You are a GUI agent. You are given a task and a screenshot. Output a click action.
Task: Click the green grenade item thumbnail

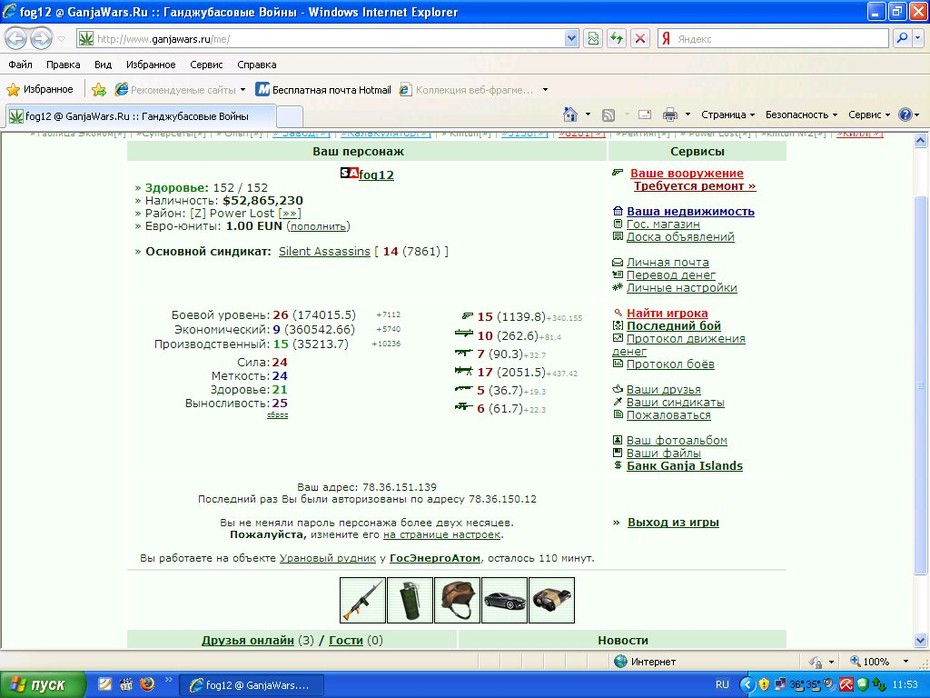coord(410,600)
